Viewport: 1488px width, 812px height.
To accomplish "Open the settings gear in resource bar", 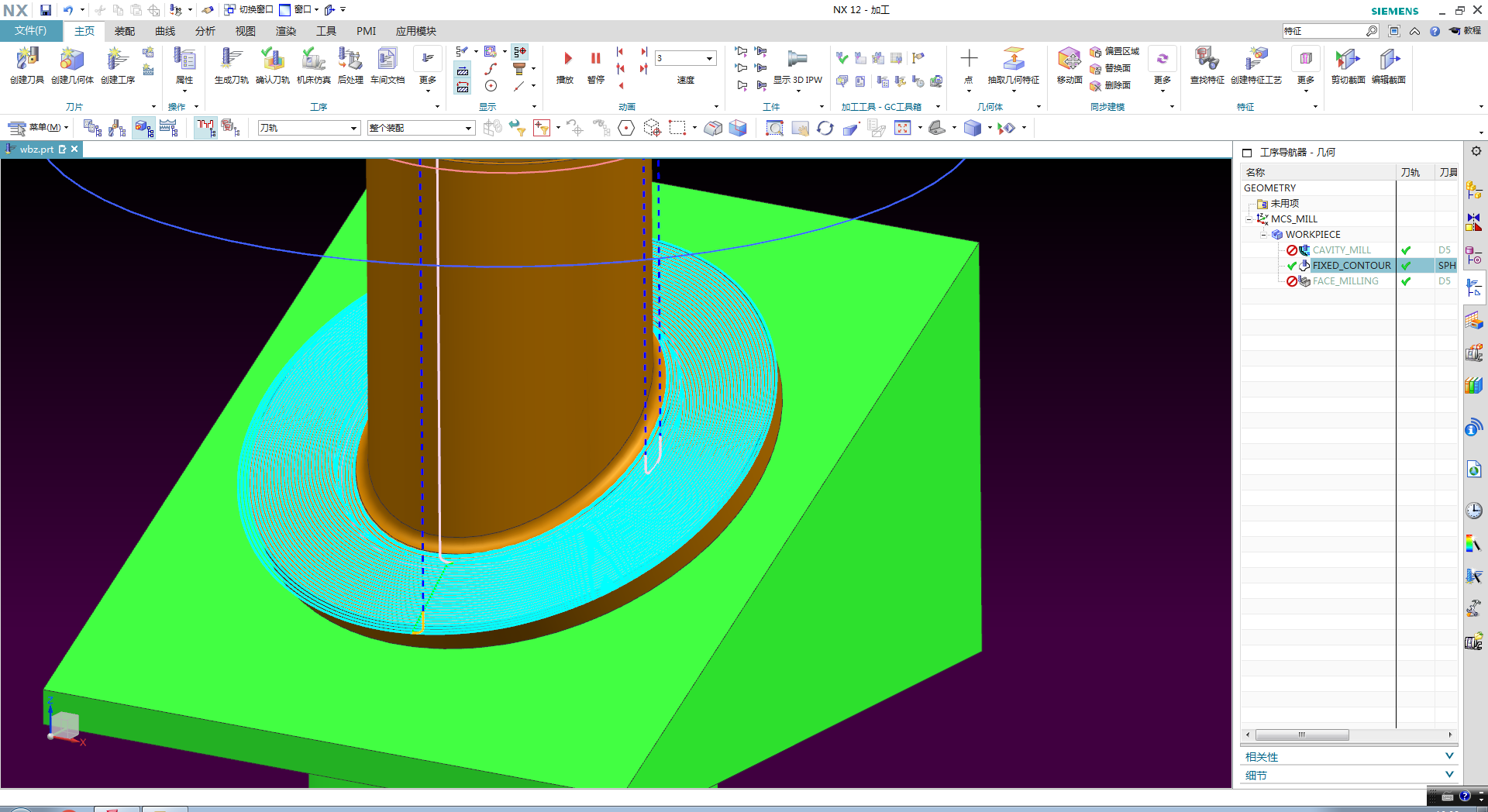I will (x=1476, y=152).
